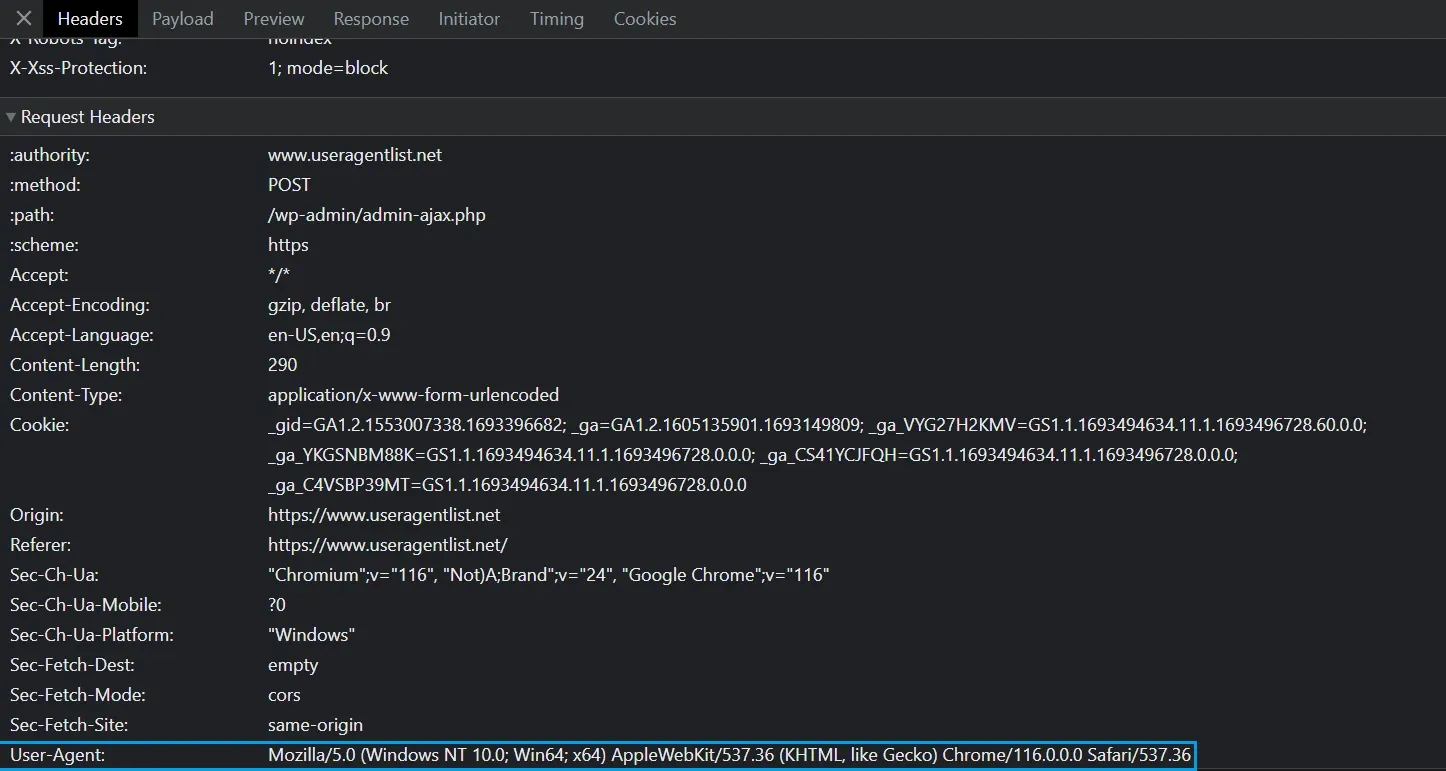Close the network request details panel
The image size is (1446, 771).
[22, 18]
